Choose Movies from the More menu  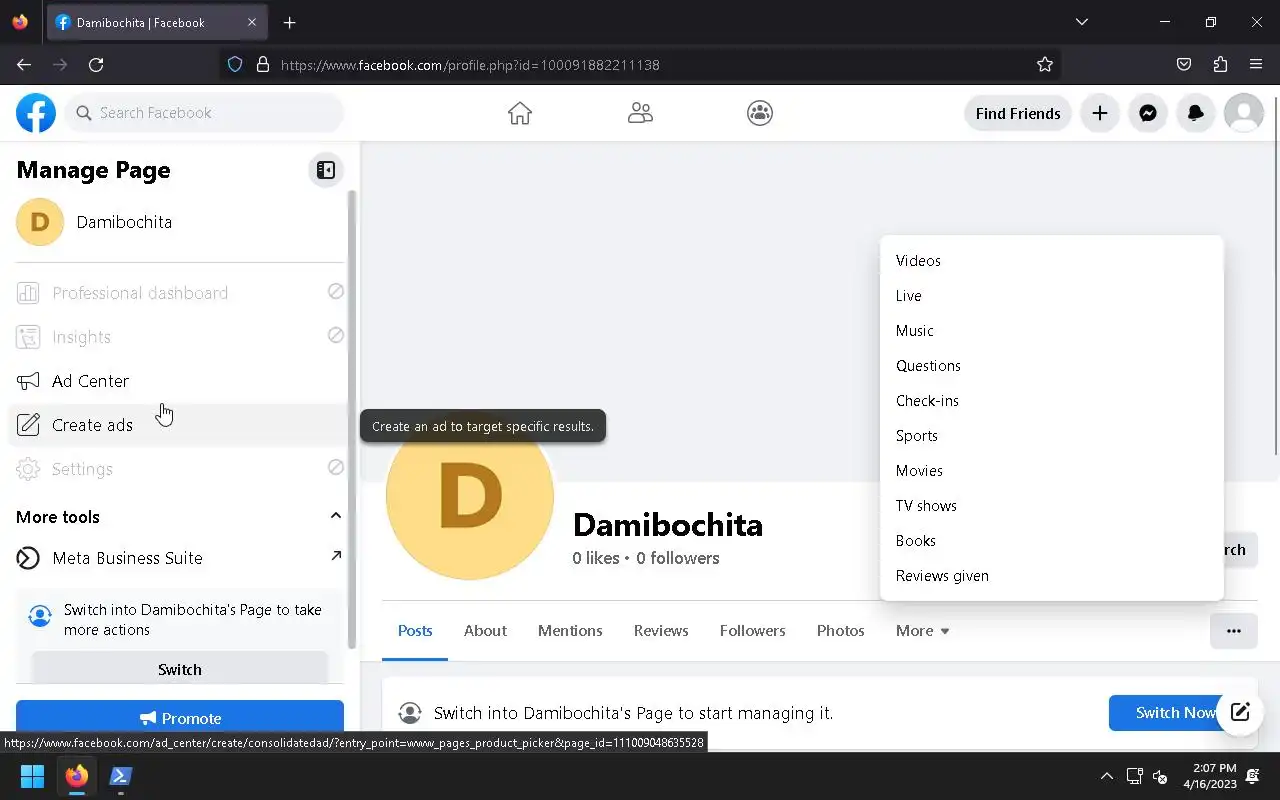1052,471
